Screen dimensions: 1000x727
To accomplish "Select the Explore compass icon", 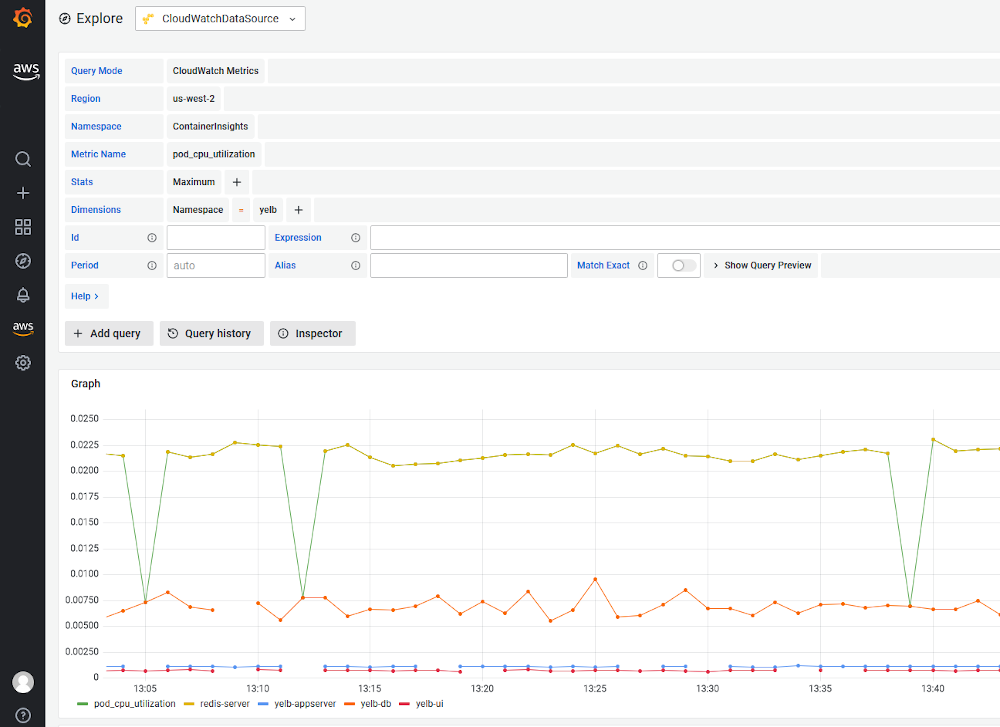I will click(x=22, y=261).
